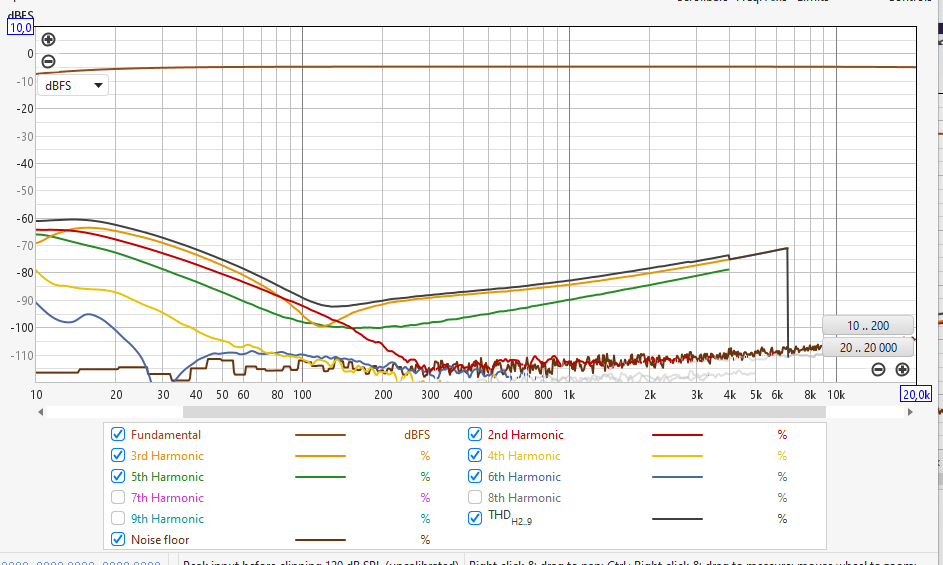Click the 6th Harmonic blue line sample
The image size is (943, 565).
(677, 477)
